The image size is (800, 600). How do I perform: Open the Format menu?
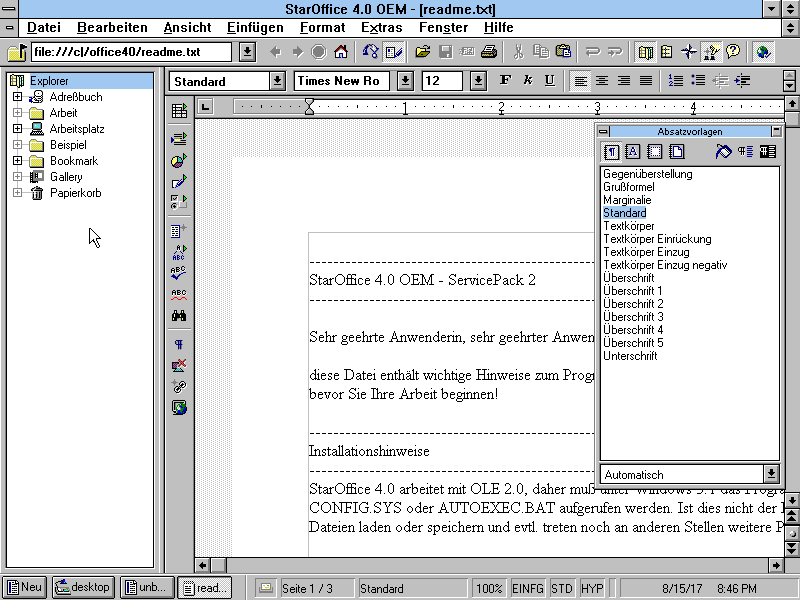(x=322, y=28)
